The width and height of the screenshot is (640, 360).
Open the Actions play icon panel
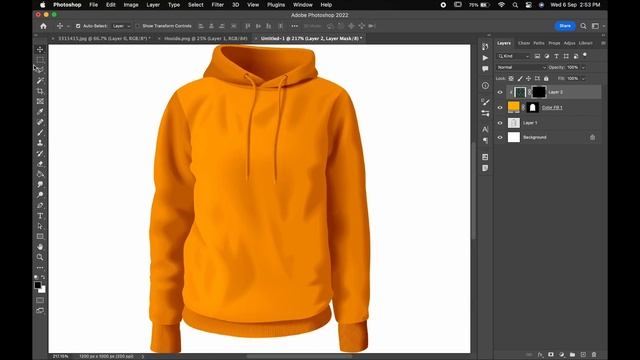pos(485,58)
